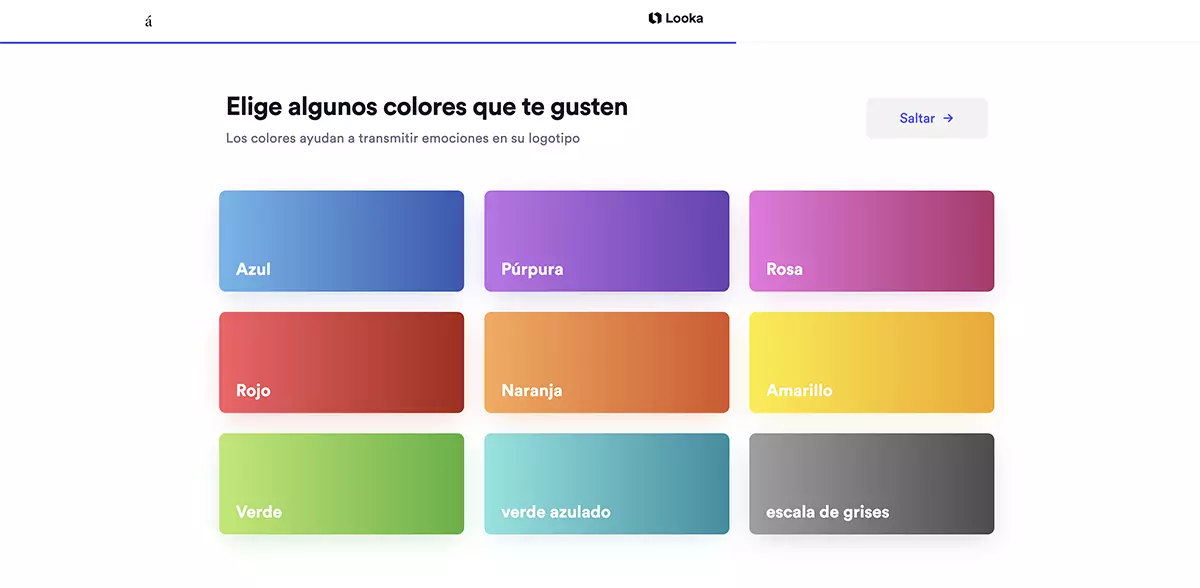Image resolution: width=1200 pixels, height=588 pixels.
Task: Select the Naranja color card
Action: click(x=606, y=362)
